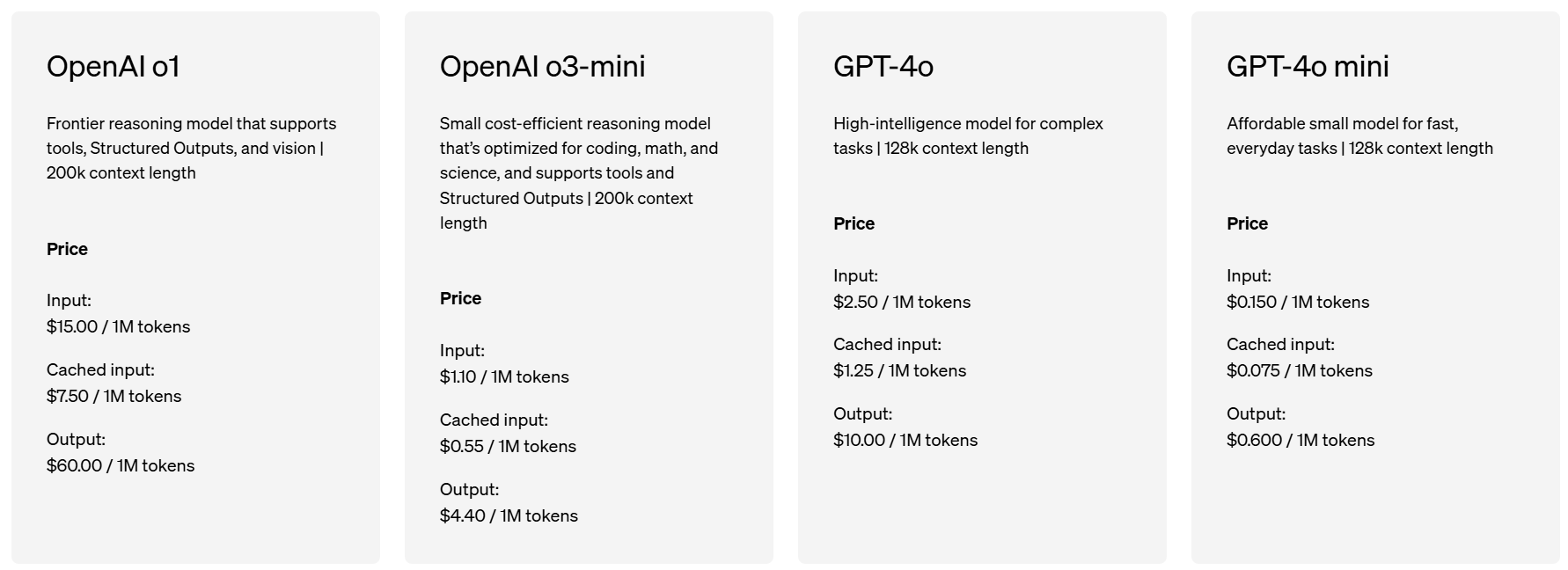Viewport: 1568px width, 570px height.
Task: Click the OpenAI o1 card title
Action: (113, 67)
